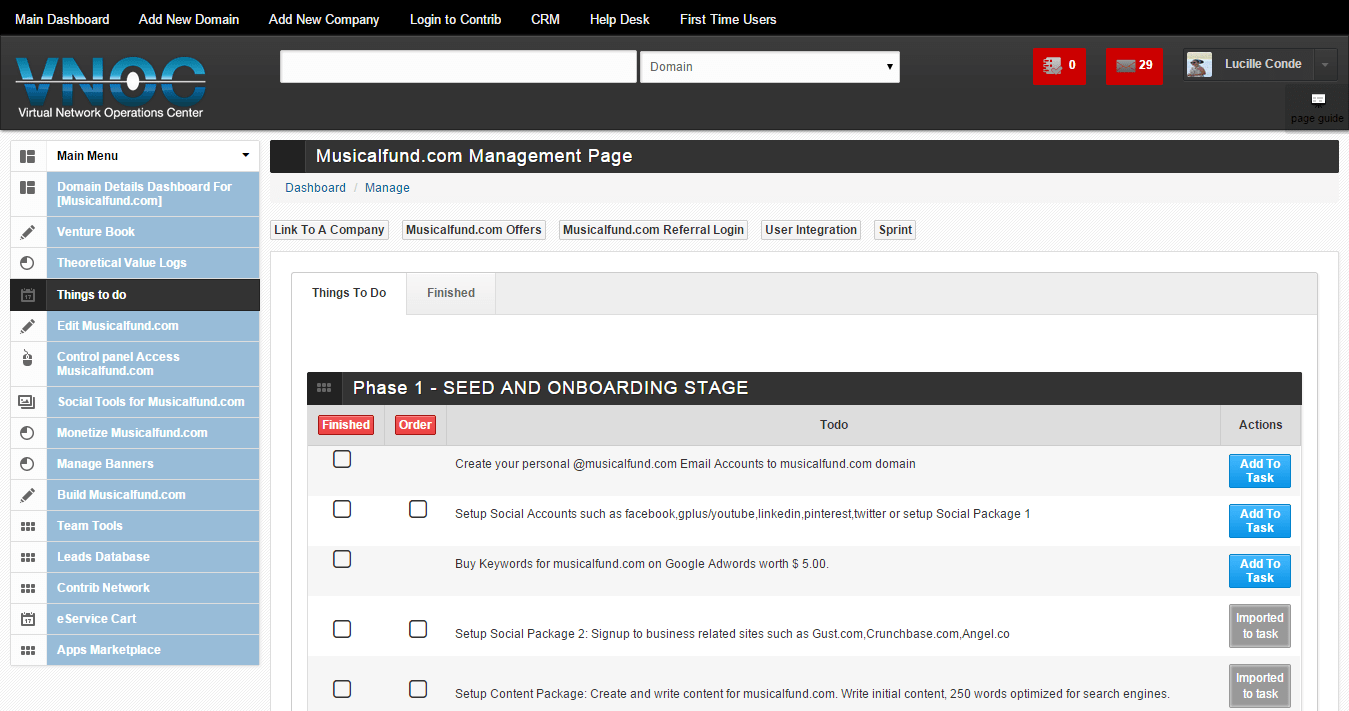The height and width of the screenshot is (711, 1349).
Task: Click the pie icon beside Monetize Musicalfund.com
Action: [x=28, y=433]
